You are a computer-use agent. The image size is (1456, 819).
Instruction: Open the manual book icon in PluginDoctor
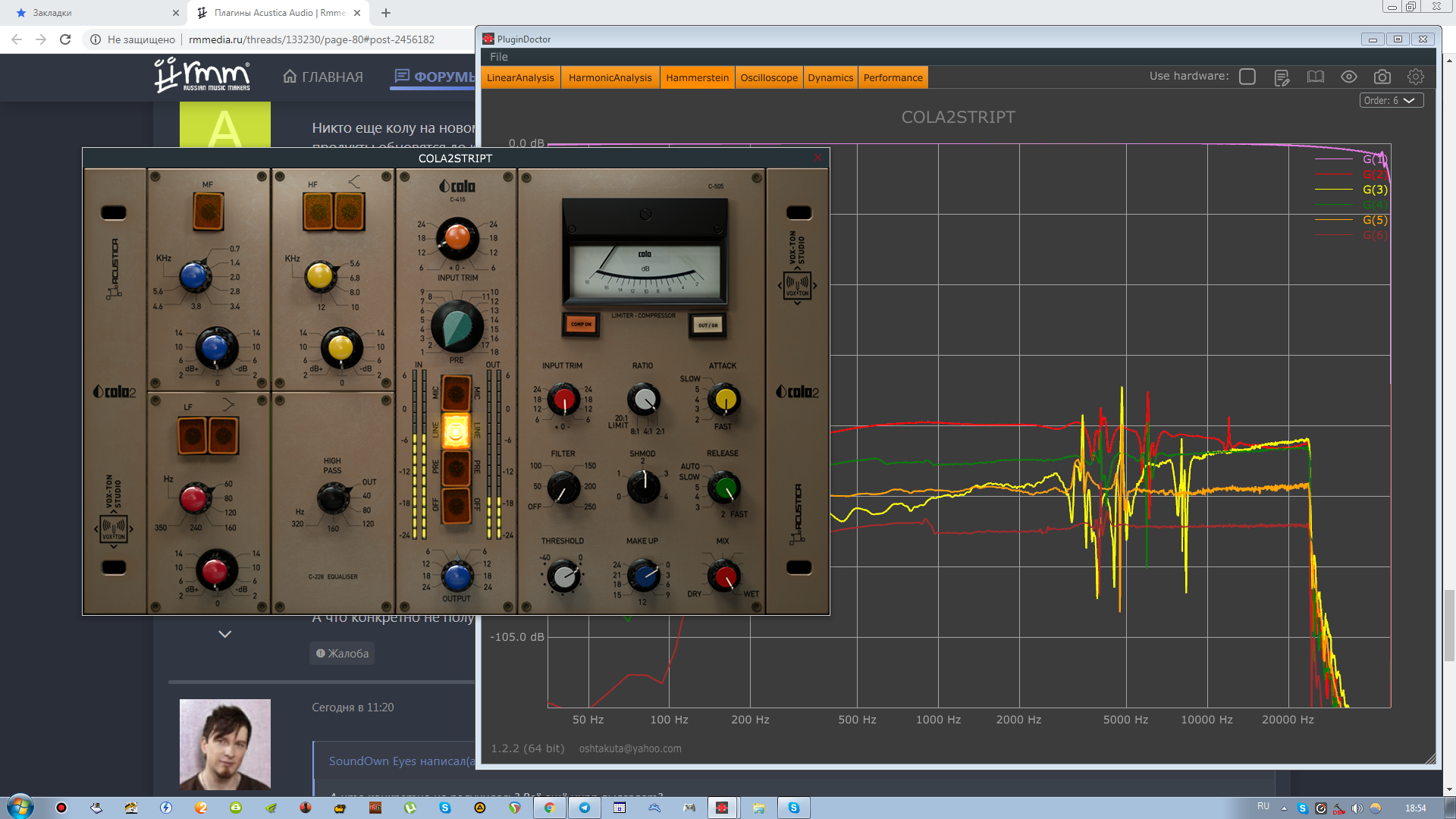pos(1316,77)
